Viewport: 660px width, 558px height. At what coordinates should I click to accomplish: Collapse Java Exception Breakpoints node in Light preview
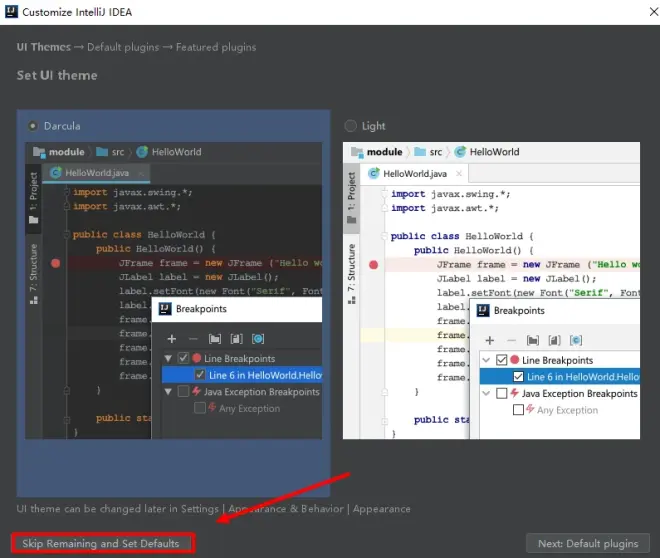pos(486,393)
